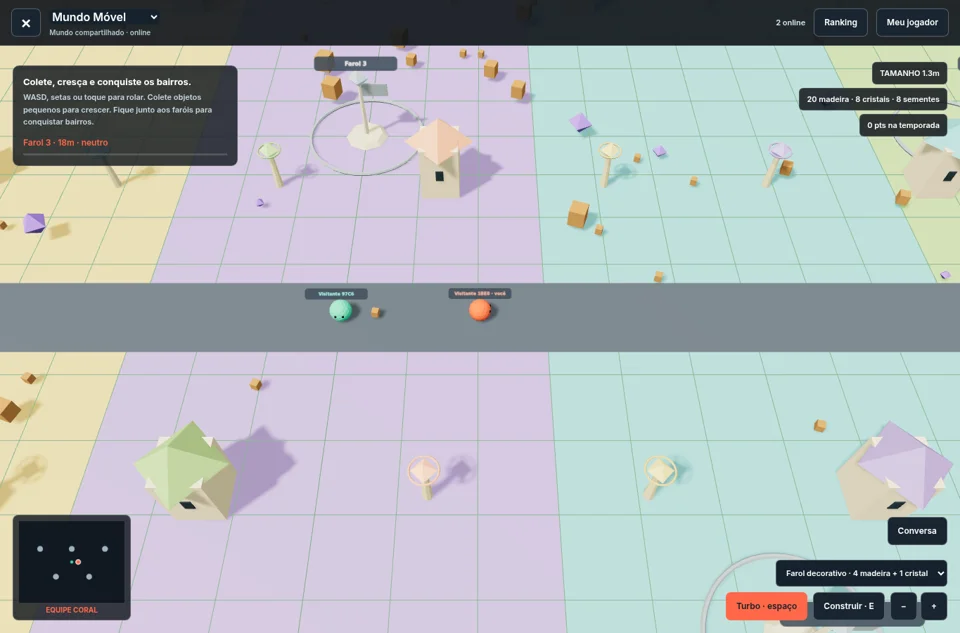Click the Construir · E build button

(849, 606)
